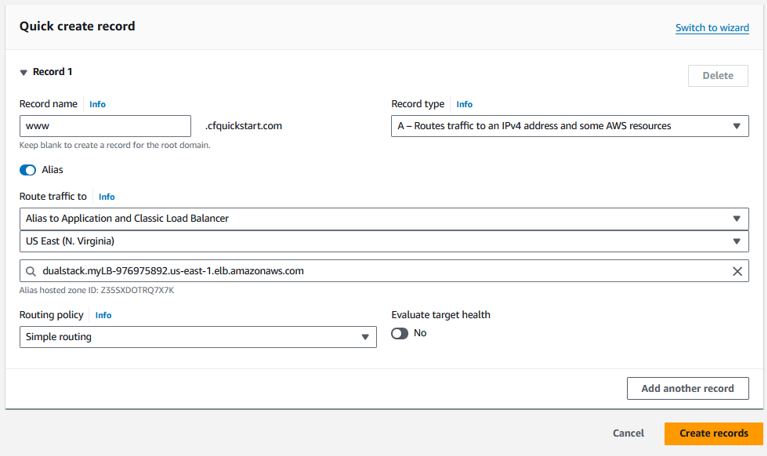Screen dimensions: 767x456
Task: Focus the Record name input containing www
Action: 105,126
